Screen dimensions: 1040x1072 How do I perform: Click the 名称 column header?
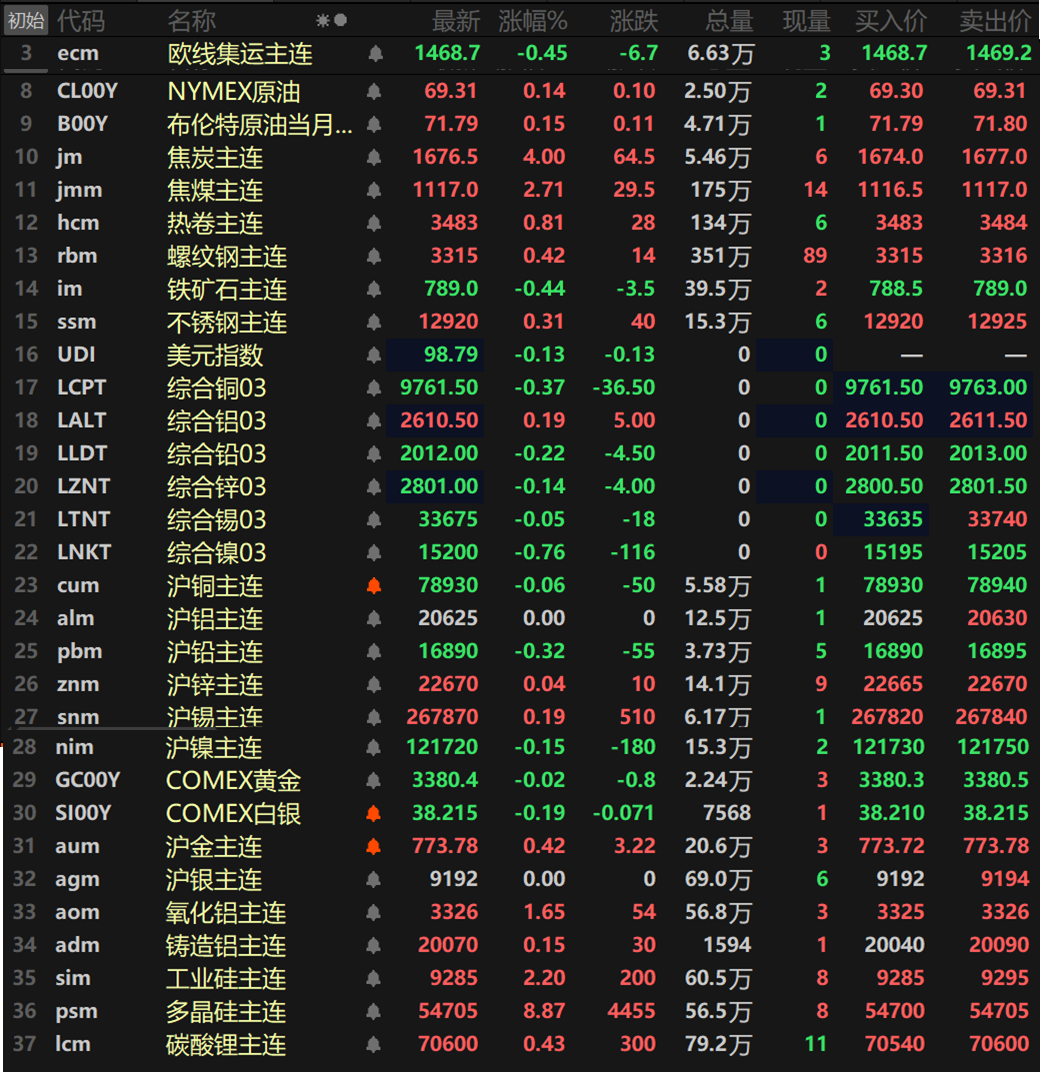pyautogui.click(x=191, y=20)
